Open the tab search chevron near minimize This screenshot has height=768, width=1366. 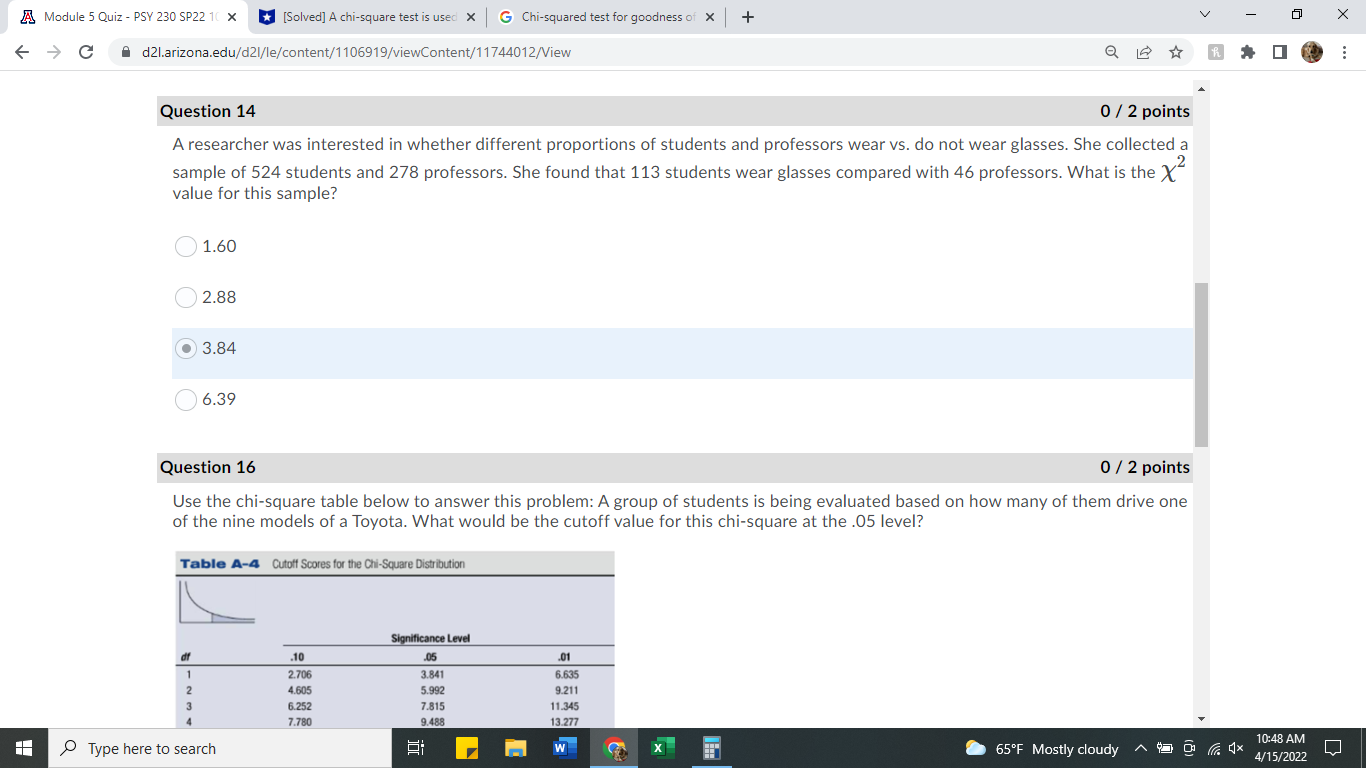point(1204,16)
